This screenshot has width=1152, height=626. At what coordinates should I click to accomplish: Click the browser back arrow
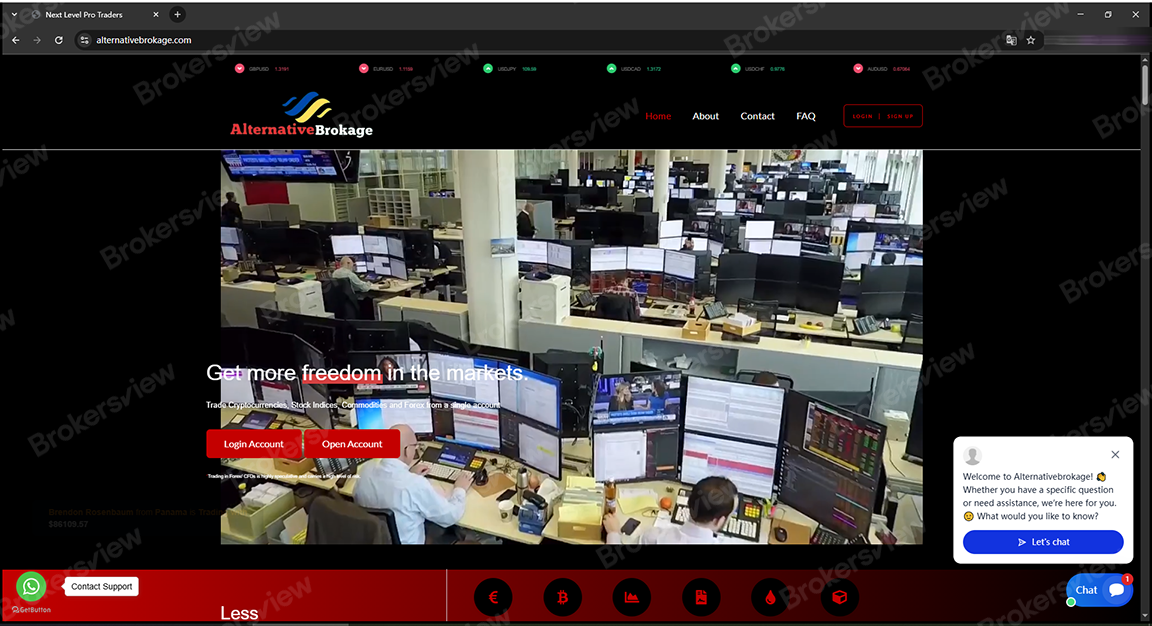point(15,40)
